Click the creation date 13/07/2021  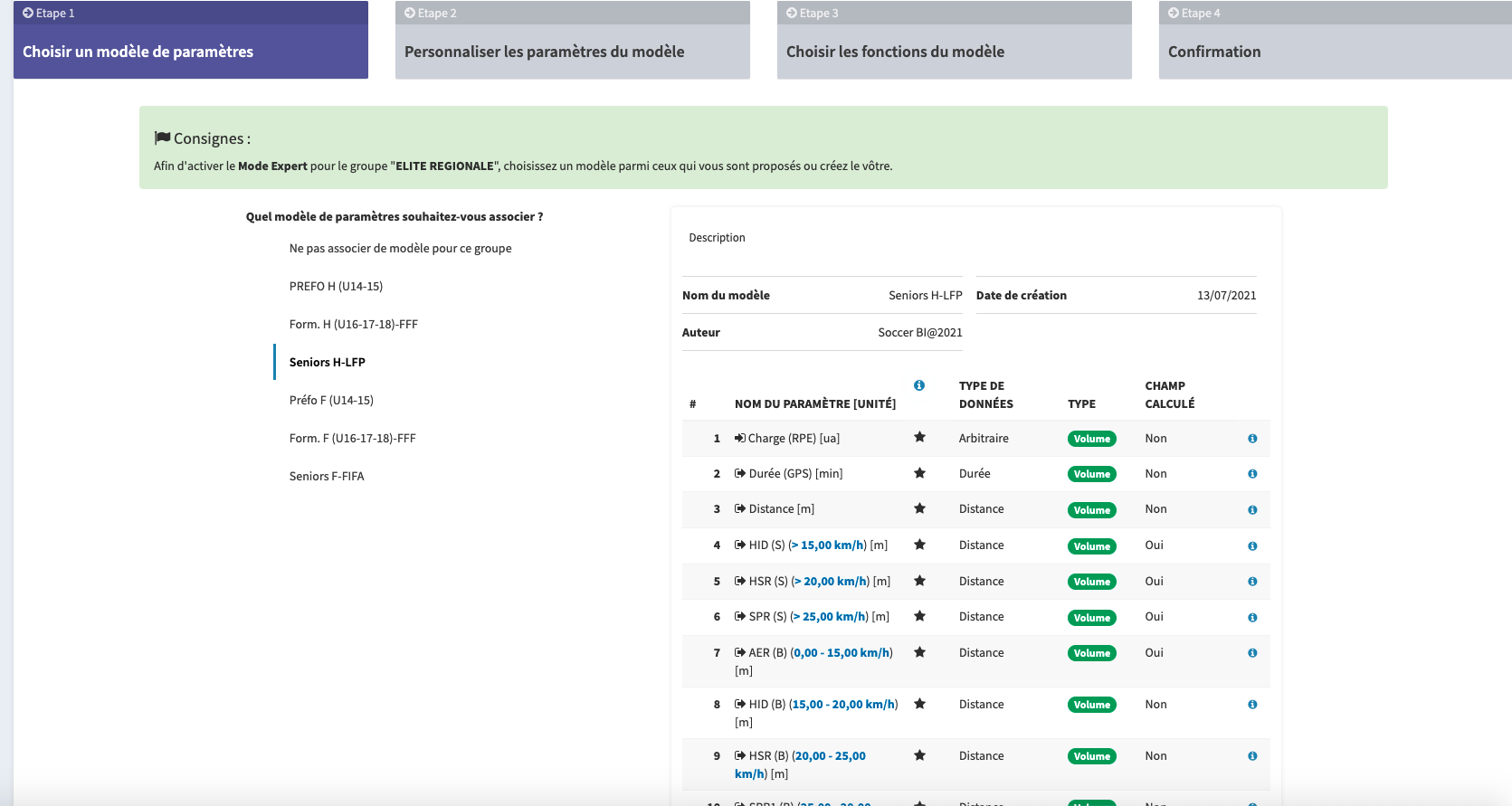click(x=1226, y=296)
